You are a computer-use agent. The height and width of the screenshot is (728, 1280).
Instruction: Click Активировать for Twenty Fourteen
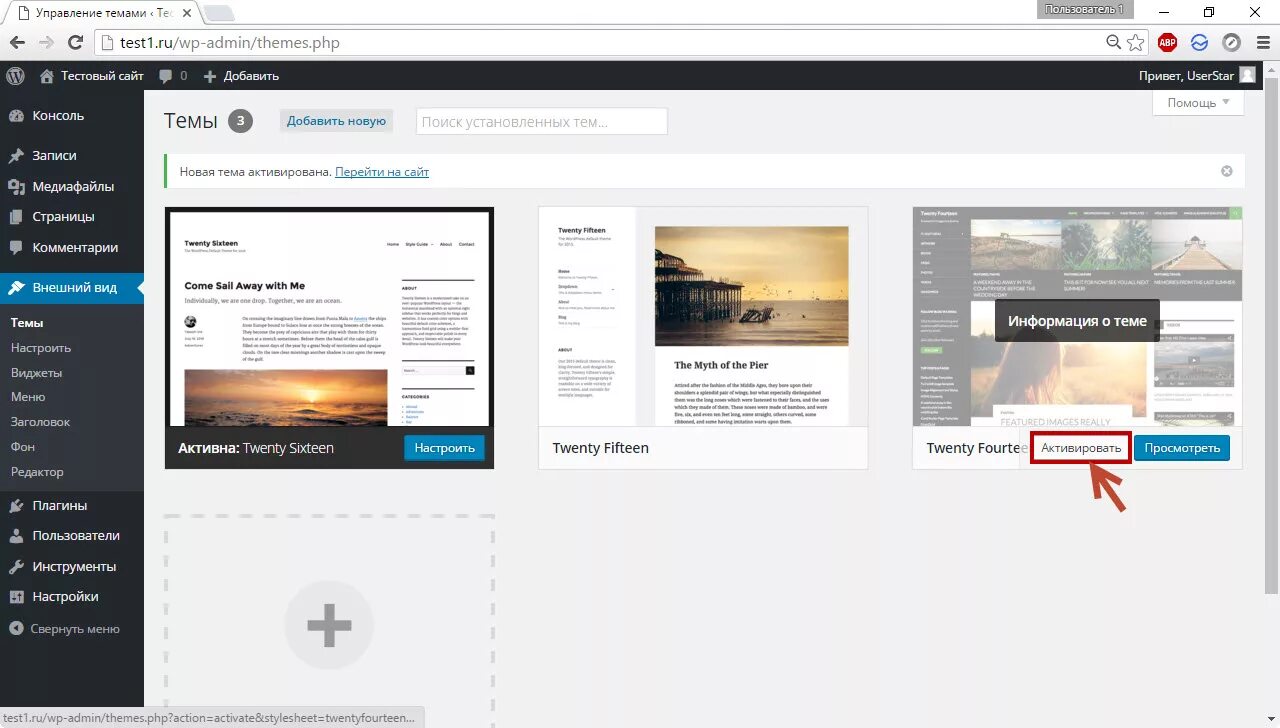pyautogui.click(x=1081, y=448)
